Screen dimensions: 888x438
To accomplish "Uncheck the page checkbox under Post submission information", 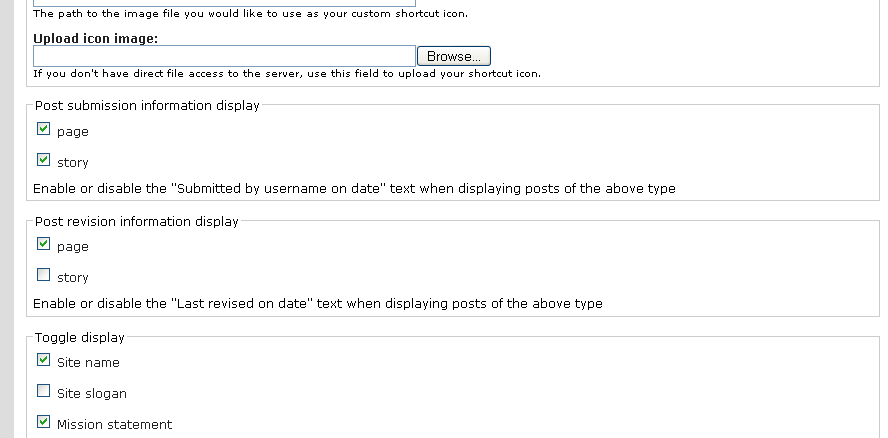I will (43, 129).
